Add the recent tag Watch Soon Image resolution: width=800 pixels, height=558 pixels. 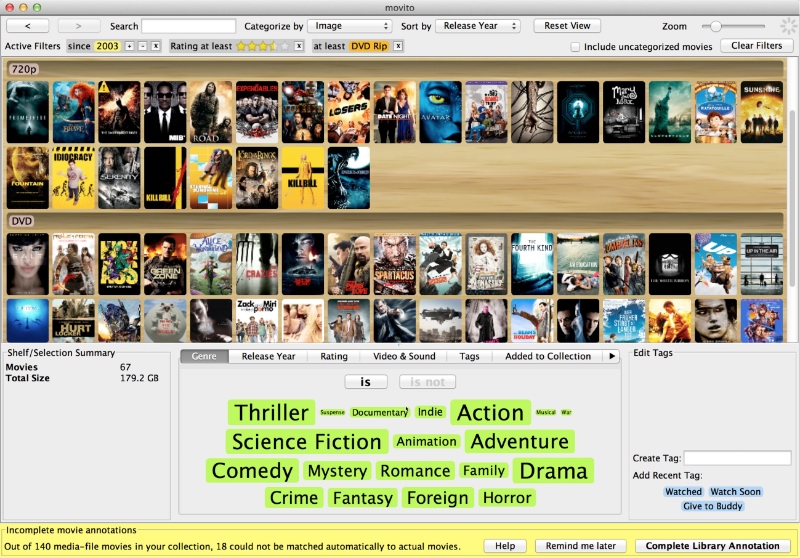(735, 492)
